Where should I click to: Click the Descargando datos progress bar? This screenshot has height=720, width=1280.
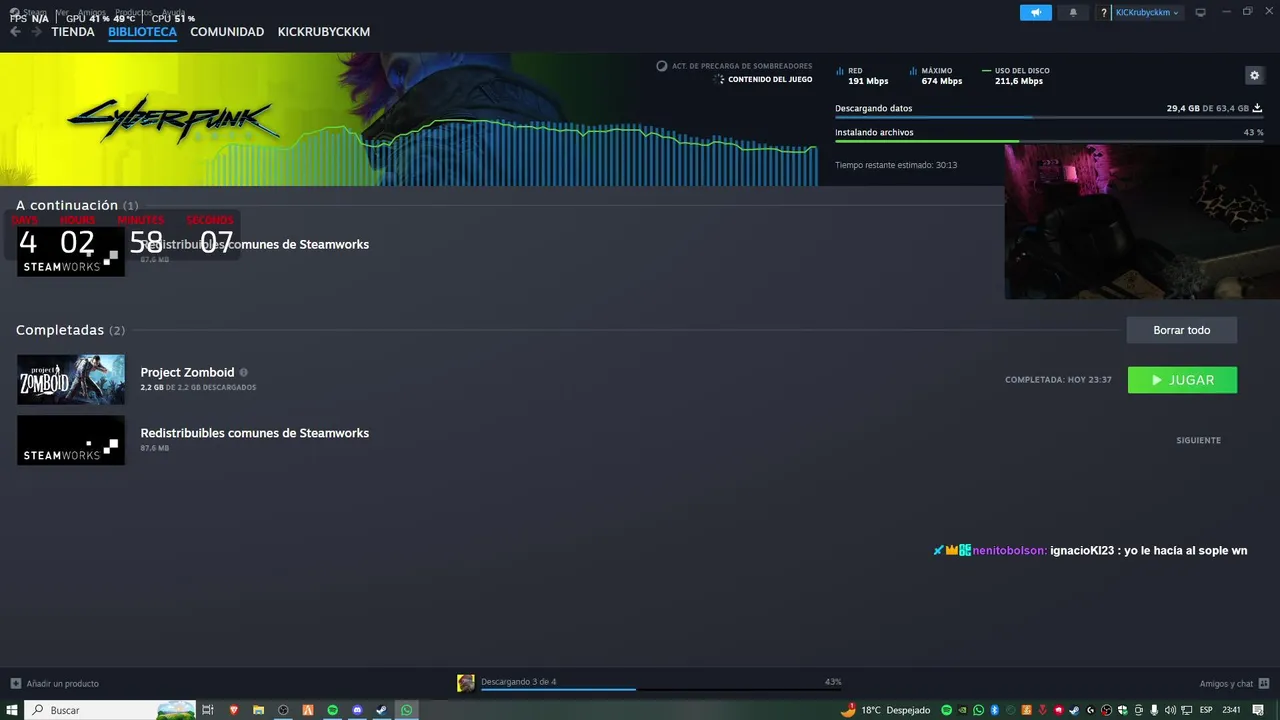[x=1049, y=118]
